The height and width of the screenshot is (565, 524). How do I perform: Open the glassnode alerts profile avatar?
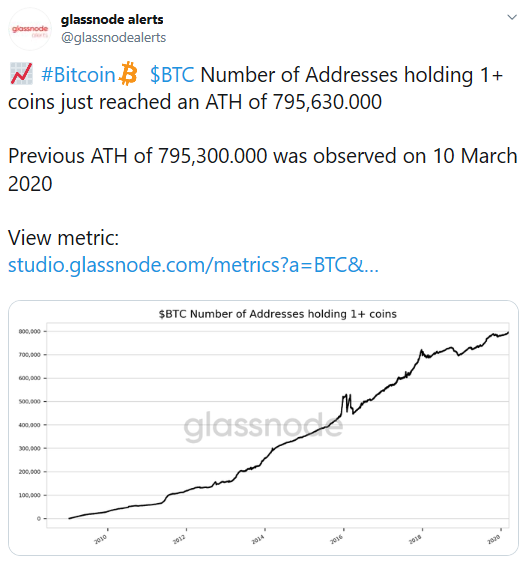(30, 29)
